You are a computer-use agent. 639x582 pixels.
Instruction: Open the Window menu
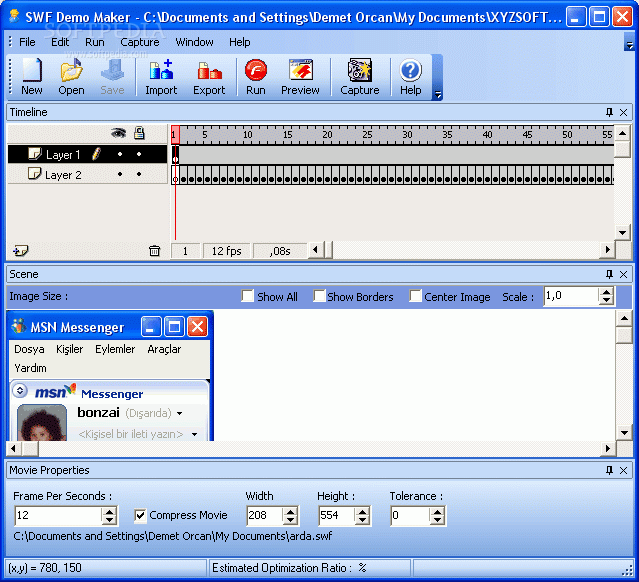click(194, 42)
